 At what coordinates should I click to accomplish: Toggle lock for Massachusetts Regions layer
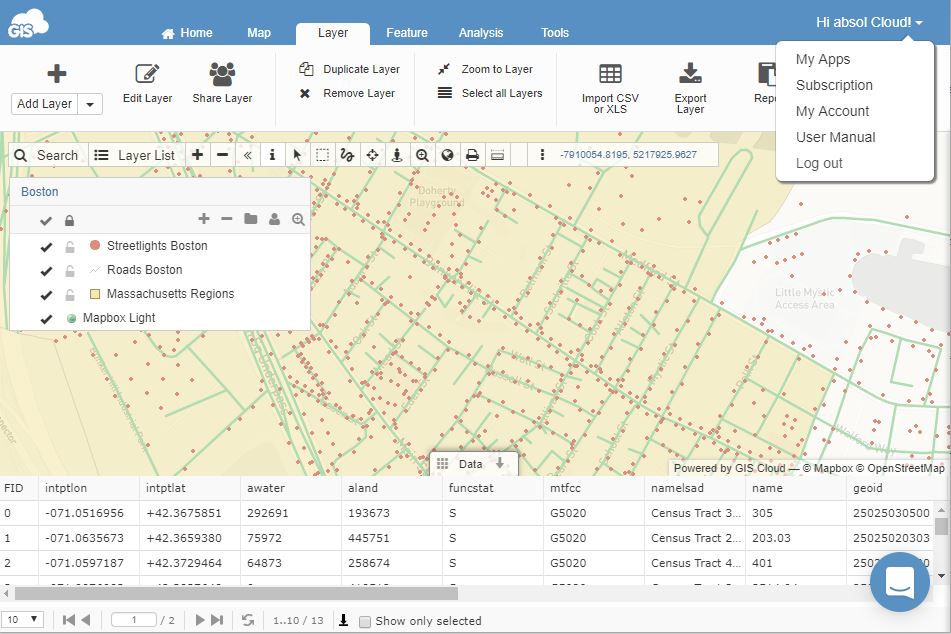70,295
